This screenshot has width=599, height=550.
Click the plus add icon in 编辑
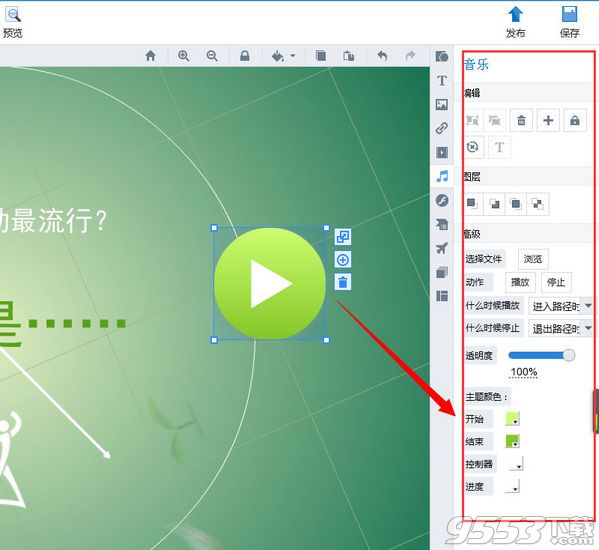pos(548,121)
